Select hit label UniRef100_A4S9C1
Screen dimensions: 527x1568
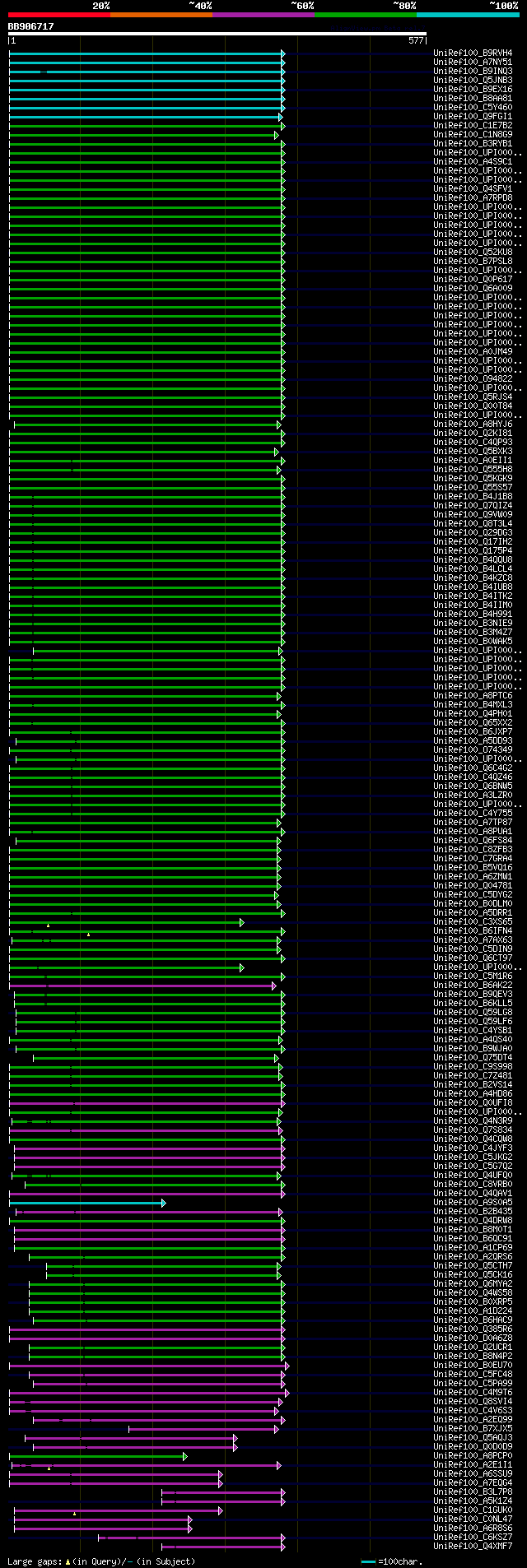point(473,161)
